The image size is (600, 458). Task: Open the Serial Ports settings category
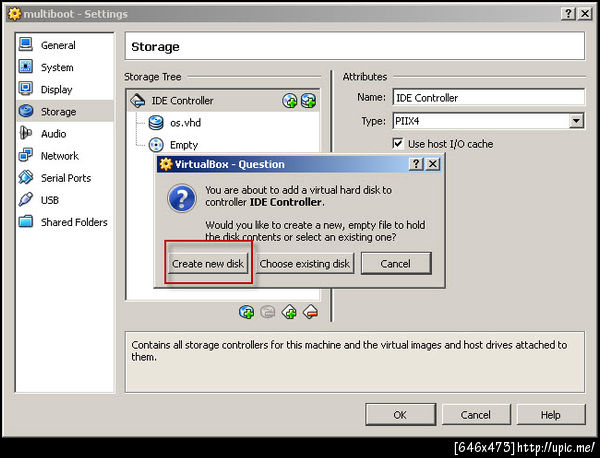click(x=66, y=178)
